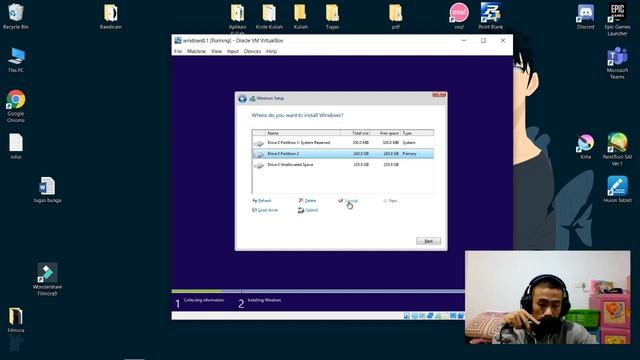Image resolution: width=640 pixels, height=360 pixels.
Task: Open the Aplikasi Kuliah folder
Action: click(237, 19)
